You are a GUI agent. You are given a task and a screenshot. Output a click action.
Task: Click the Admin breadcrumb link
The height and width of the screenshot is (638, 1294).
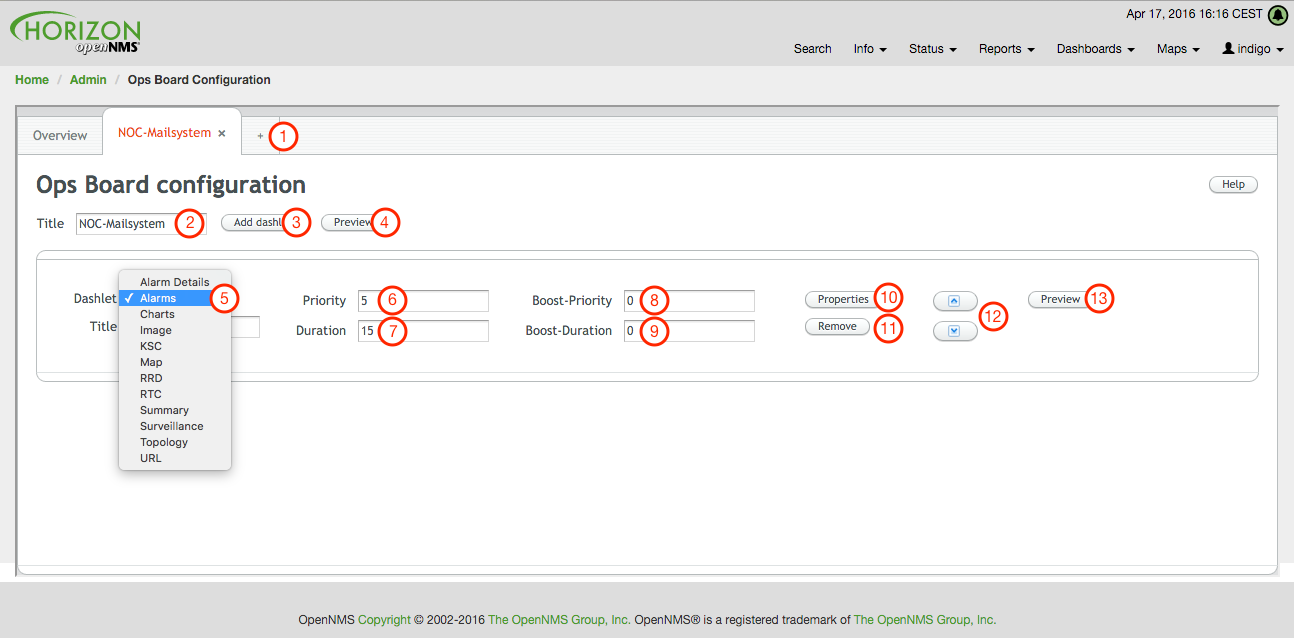[88, 80]
